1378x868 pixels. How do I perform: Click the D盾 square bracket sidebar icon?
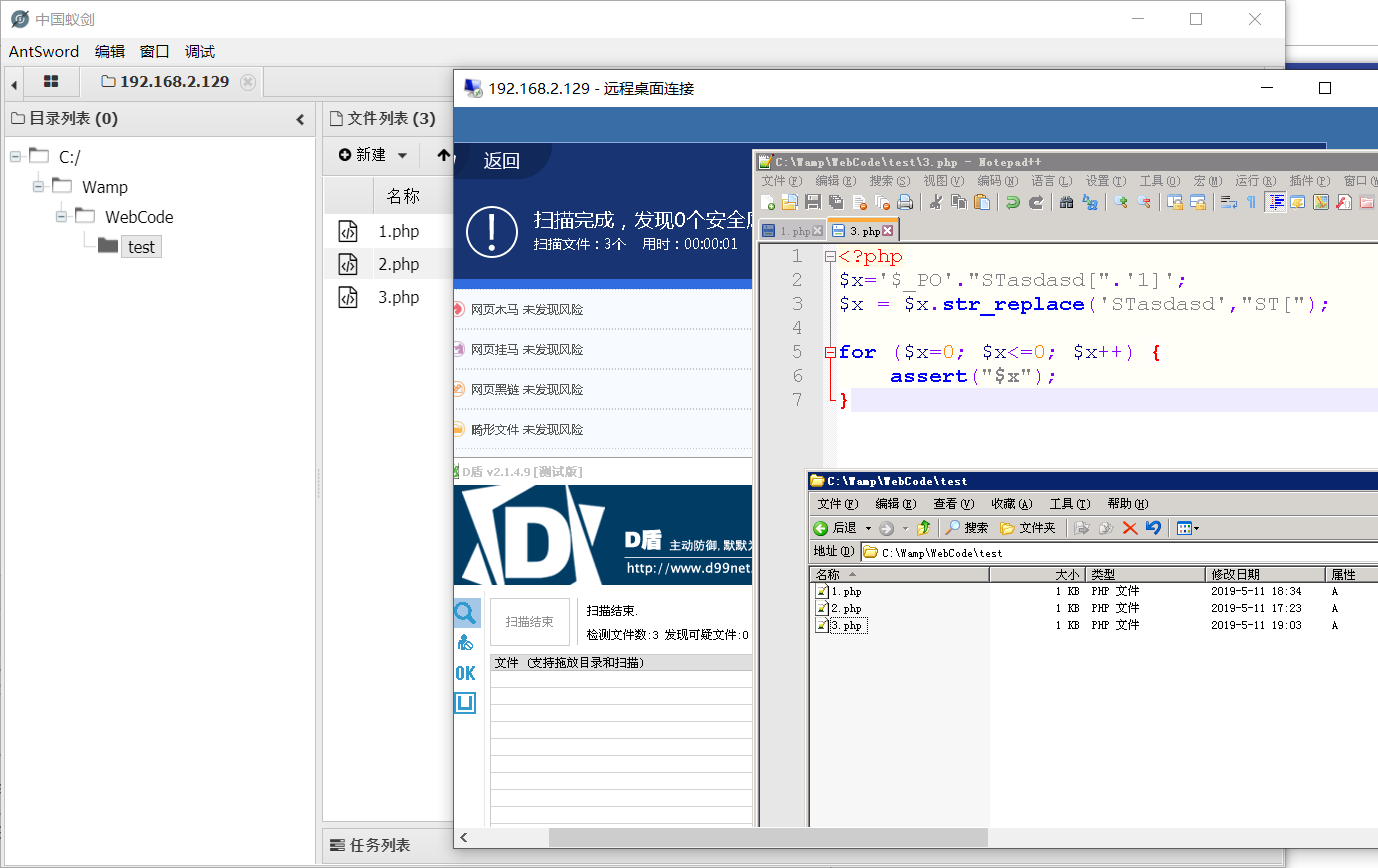coord(465,703)
